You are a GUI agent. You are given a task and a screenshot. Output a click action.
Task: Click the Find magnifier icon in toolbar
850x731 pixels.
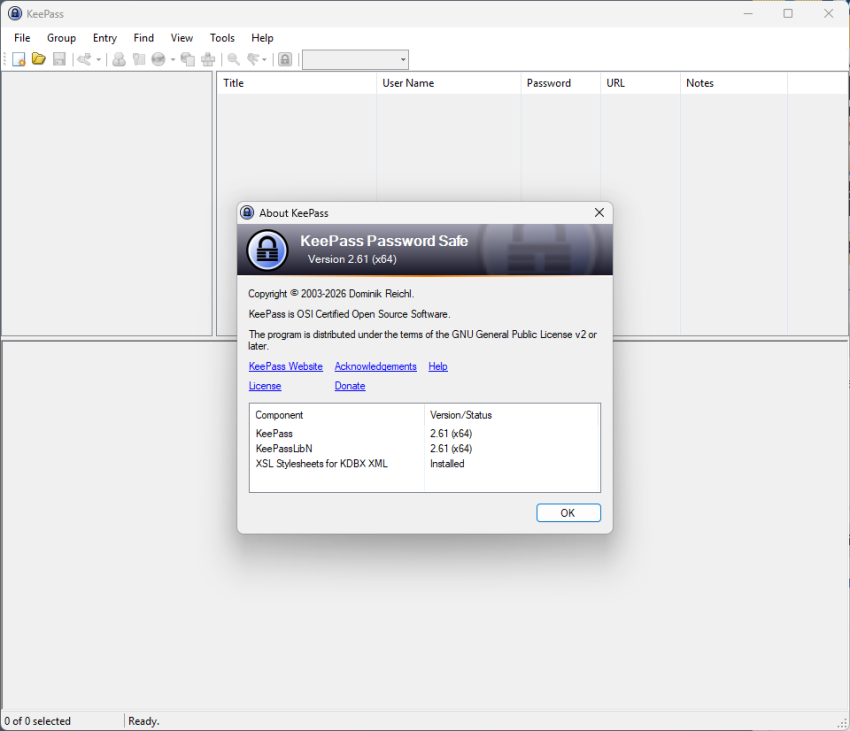233,60
